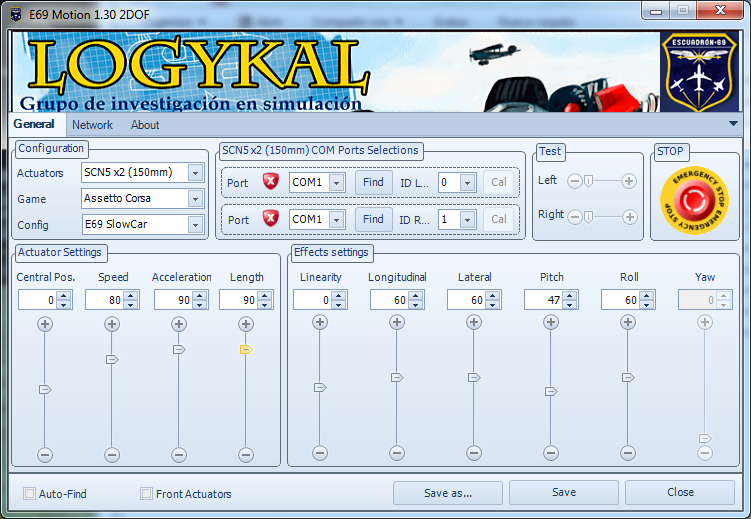Click the Length slider yellow handle

pos(246,350)
